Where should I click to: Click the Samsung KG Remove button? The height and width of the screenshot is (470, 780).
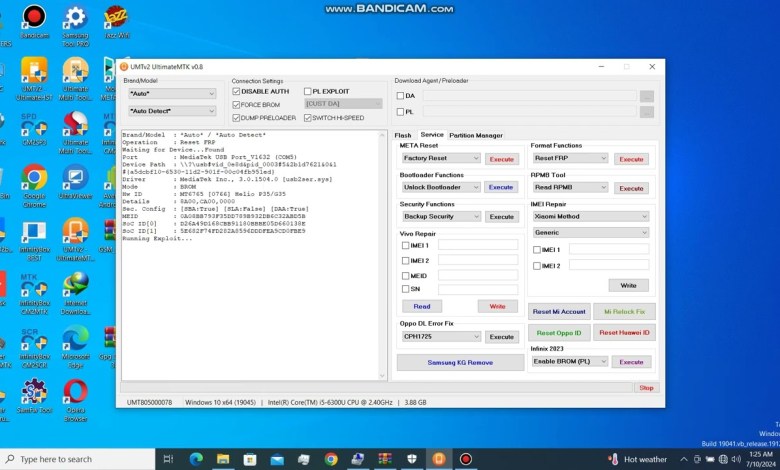tap(460, 363)
